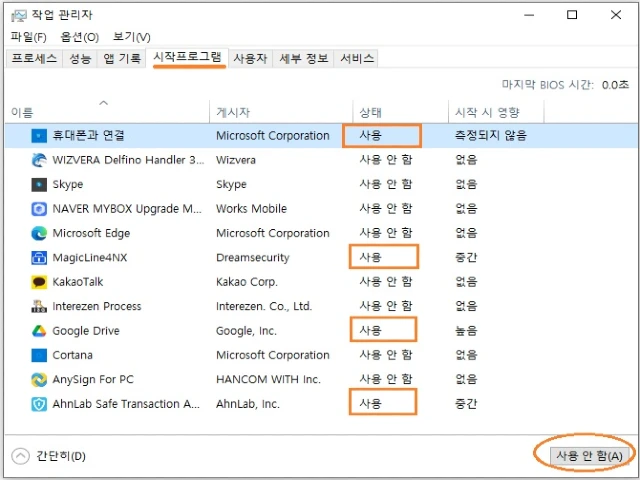Click the 작업 관리자 title bar icon
The image size is (640, 480).
coord(19,16)
